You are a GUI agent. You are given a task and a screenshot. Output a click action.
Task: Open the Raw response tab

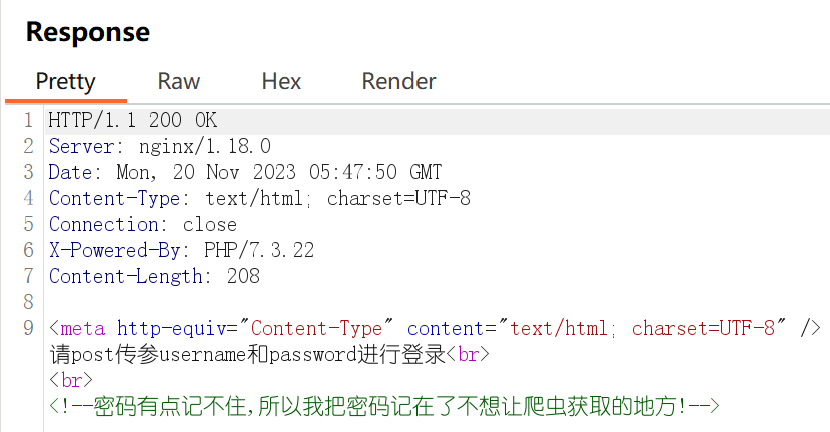point(179,81)
